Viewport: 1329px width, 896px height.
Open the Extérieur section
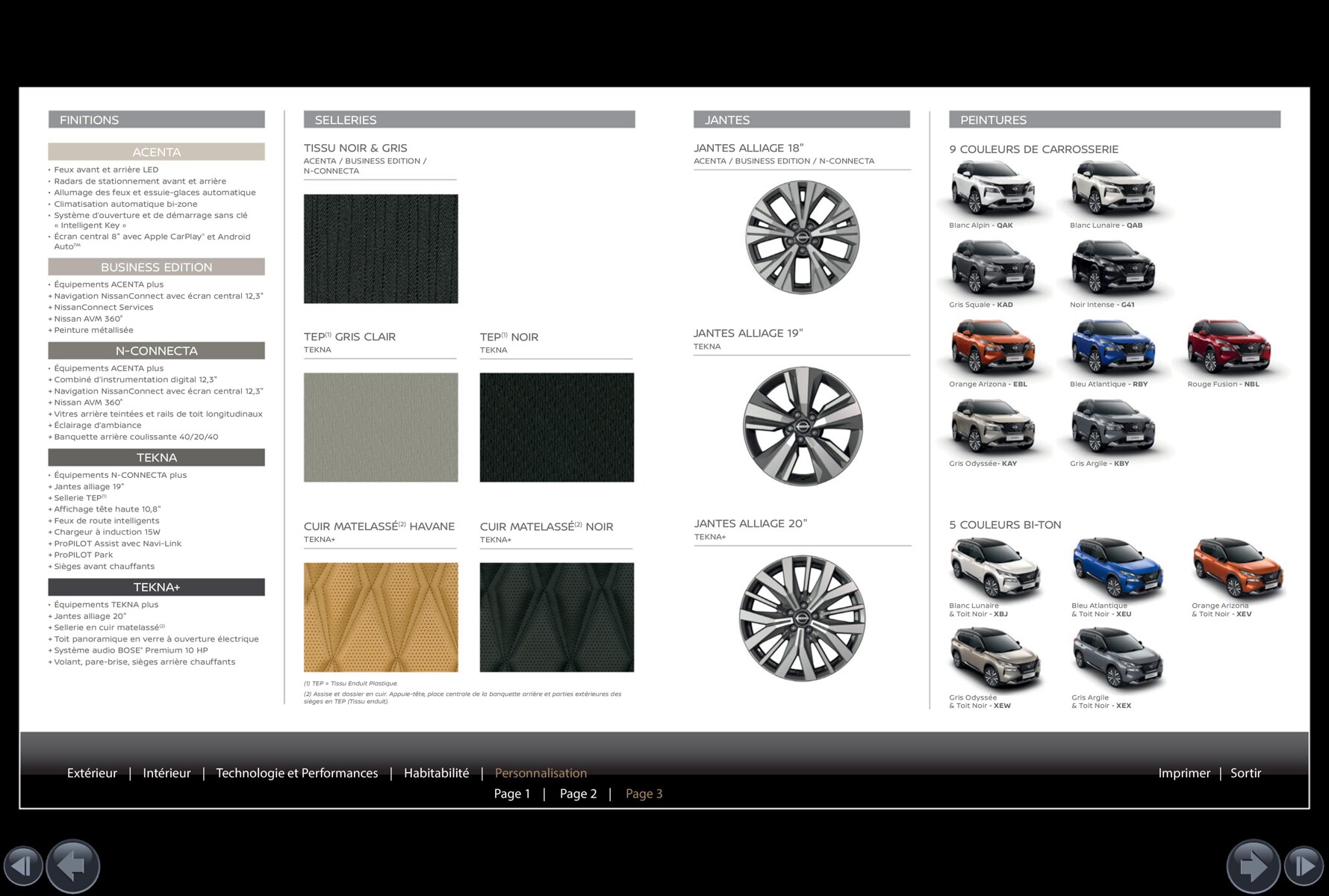[92, 773]
